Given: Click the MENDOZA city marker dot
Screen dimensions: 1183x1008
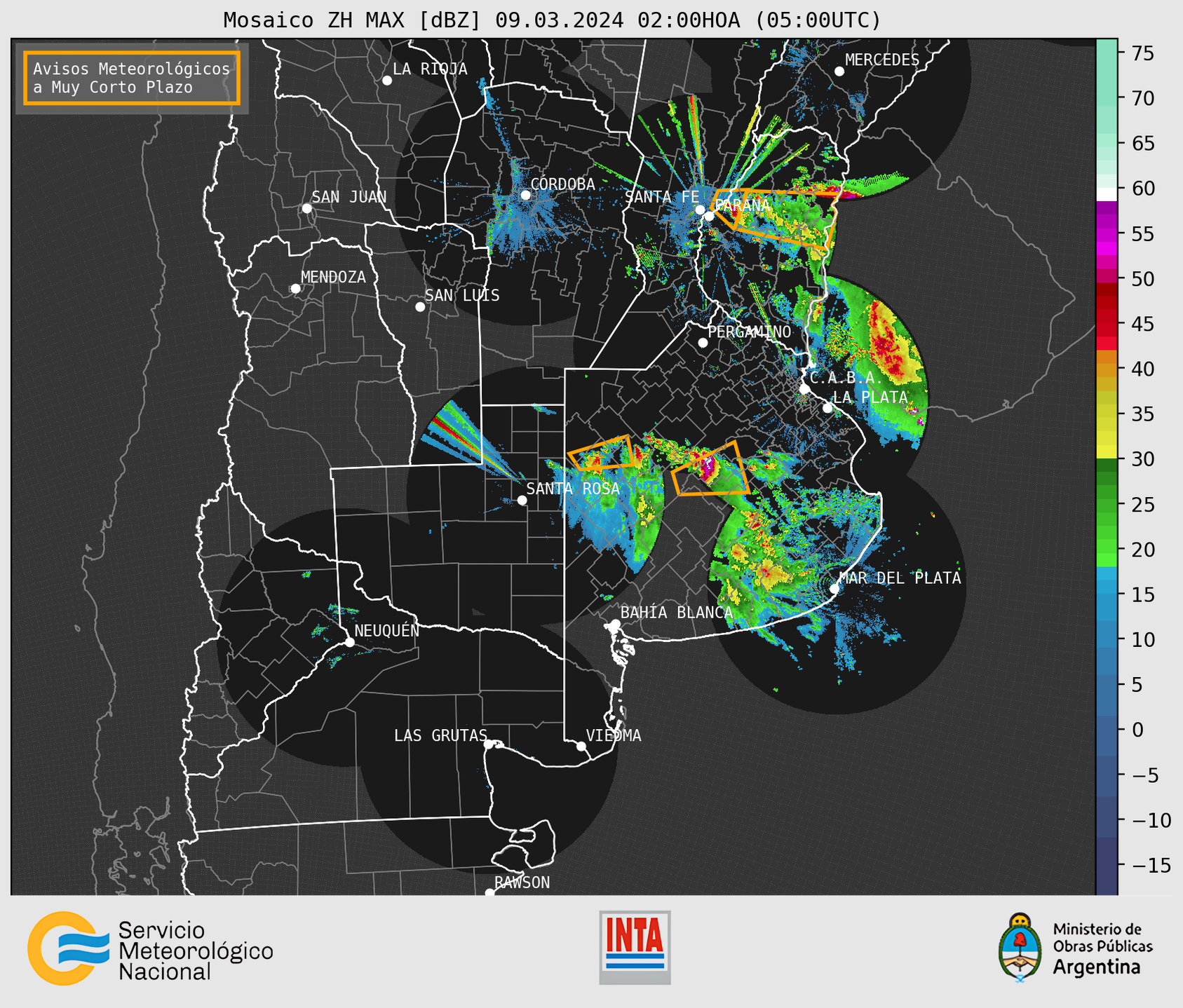Looking at the screenshot, I should [295, 289].
